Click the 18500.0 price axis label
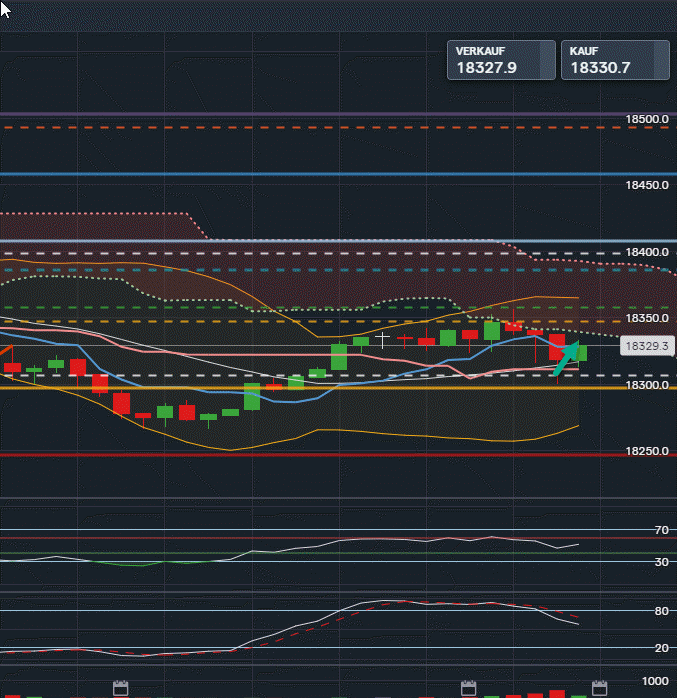 click(x=647, y=119)
